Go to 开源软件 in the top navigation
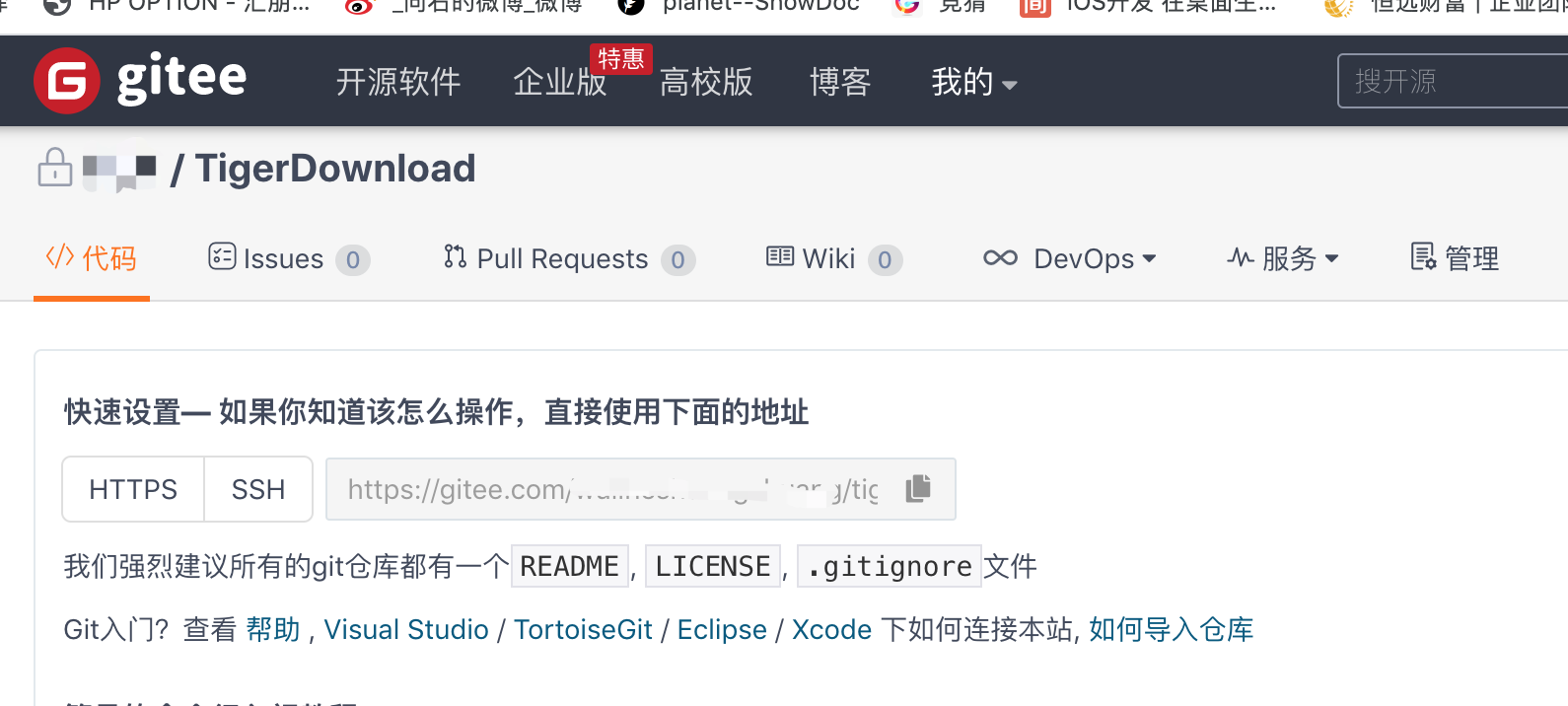The width and height of the screenshot is (1568, 706). (398, 82)
